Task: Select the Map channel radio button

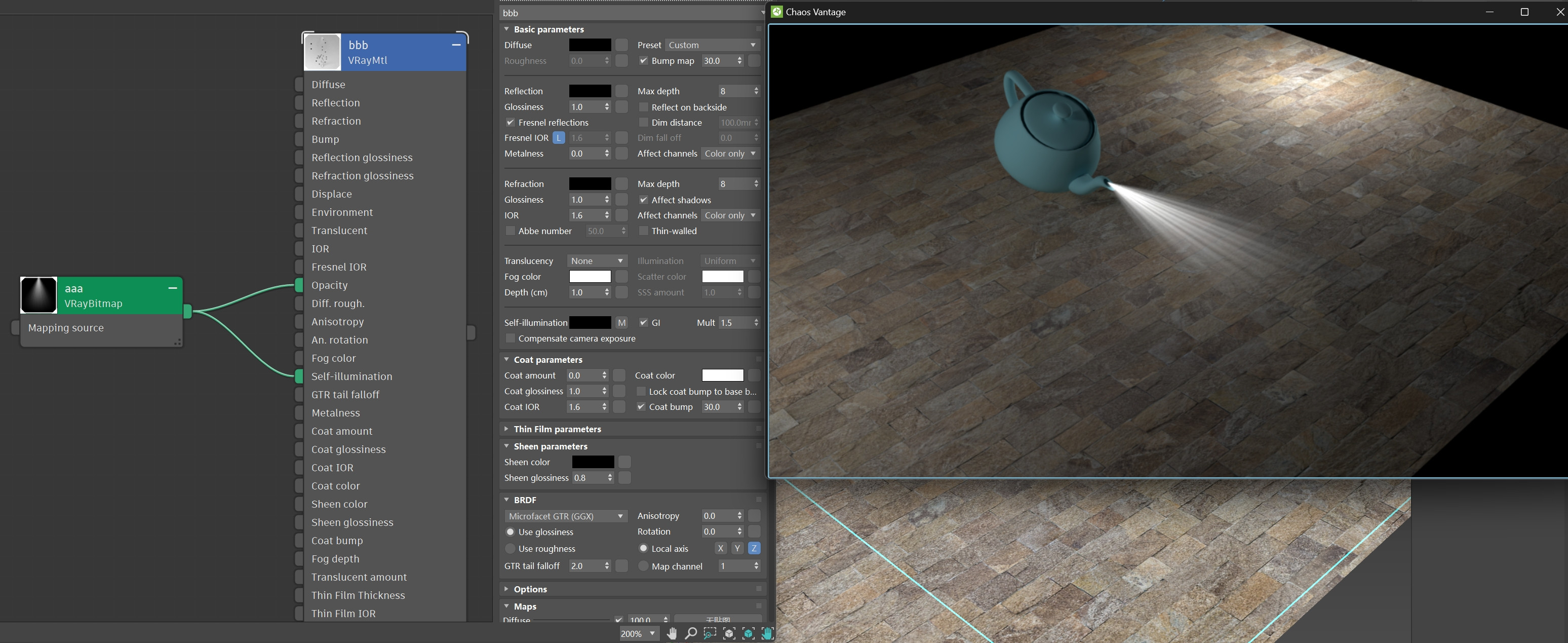Action: (643, 565)
